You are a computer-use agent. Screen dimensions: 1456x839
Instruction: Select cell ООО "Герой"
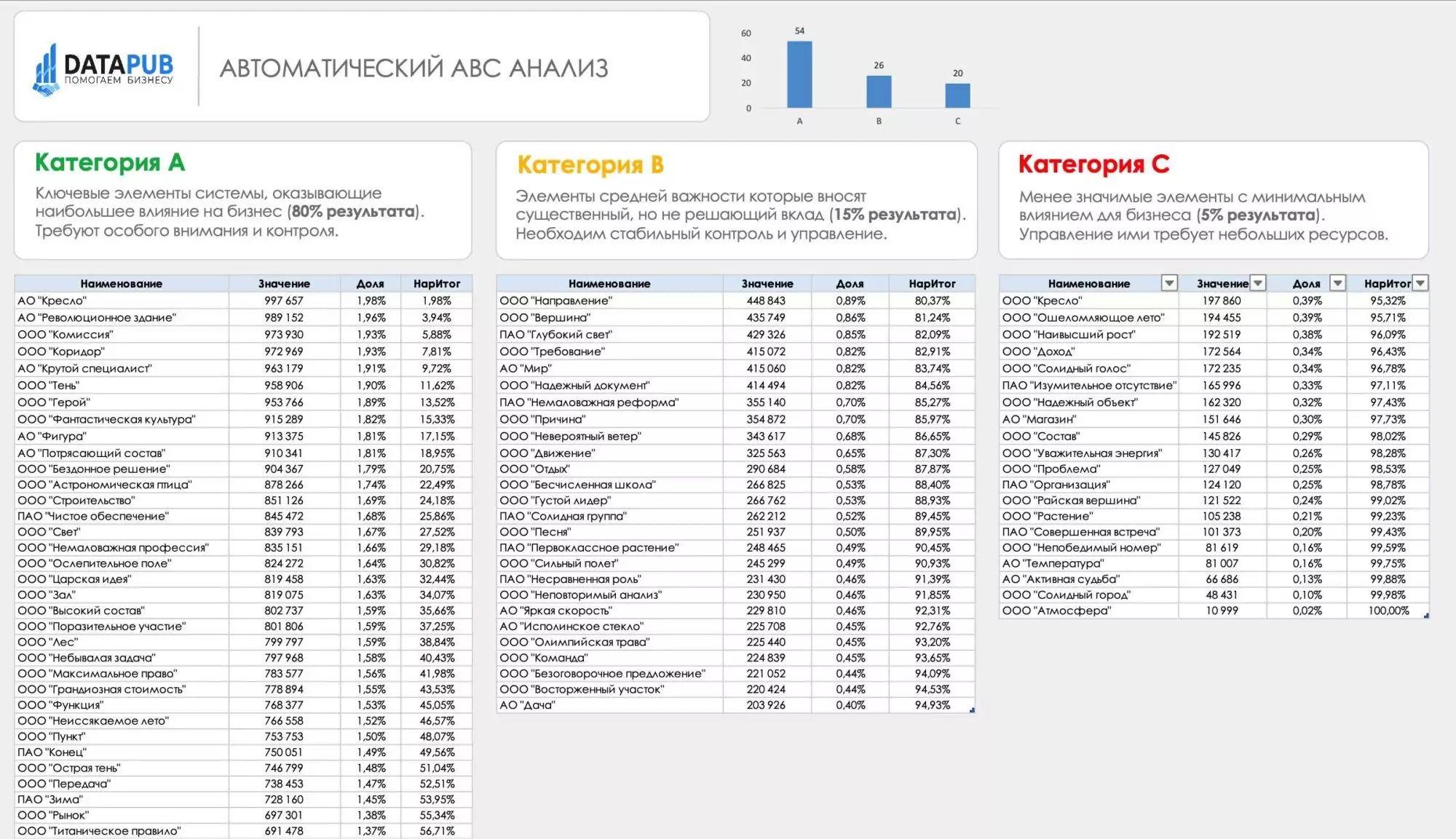tap(122, 402)
